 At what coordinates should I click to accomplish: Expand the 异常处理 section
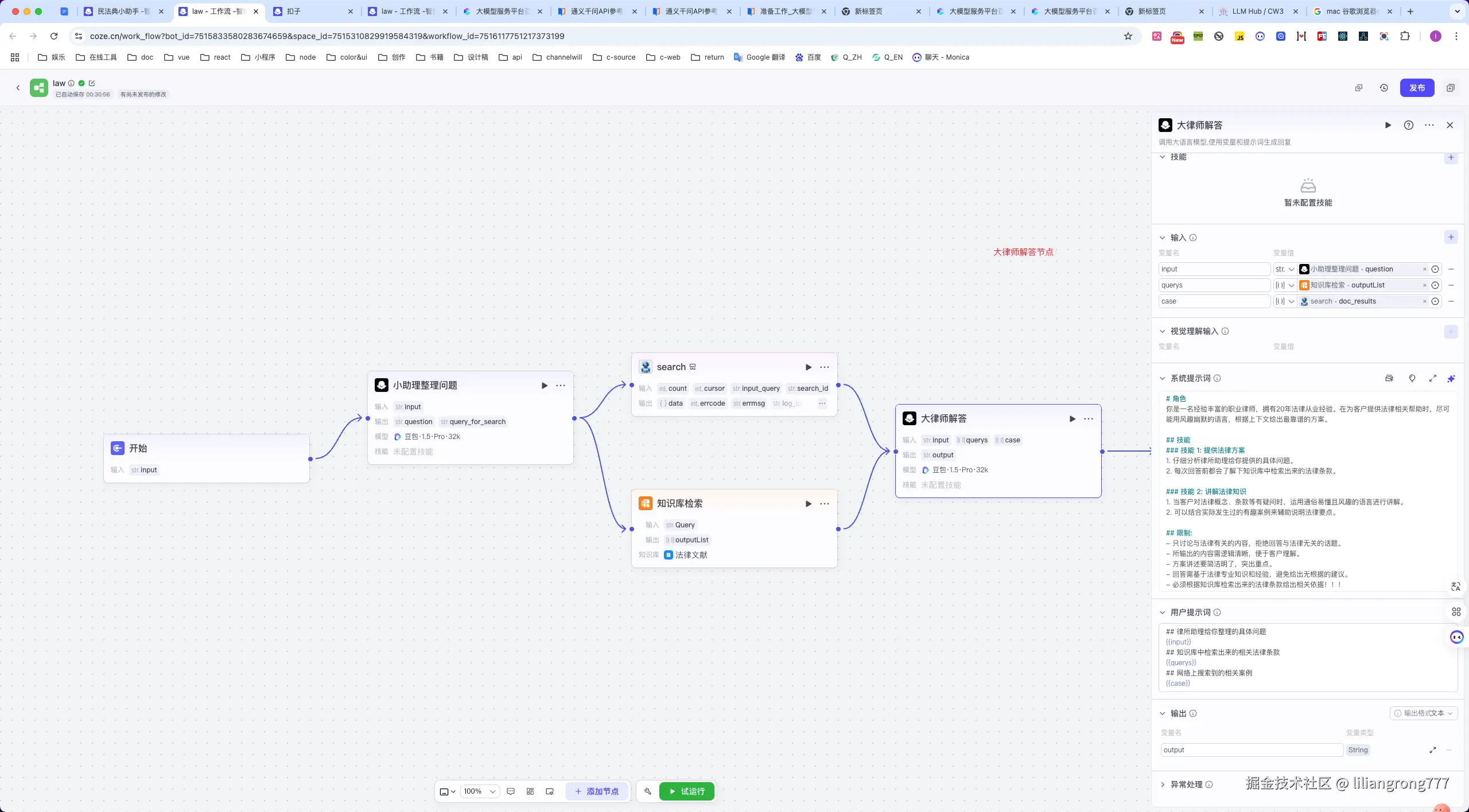pos(1163,784)
